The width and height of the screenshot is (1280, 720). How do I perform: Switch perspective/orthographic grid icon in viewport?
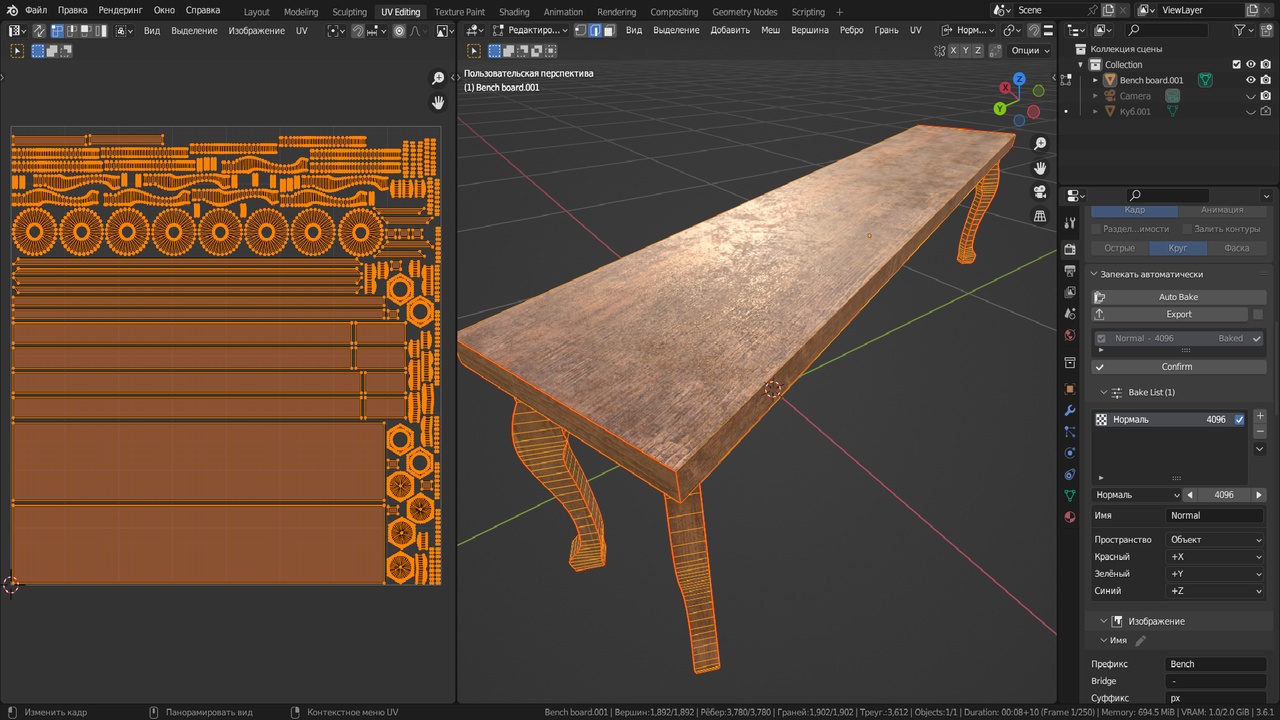pyautogui.click(x=1040, y=216)
